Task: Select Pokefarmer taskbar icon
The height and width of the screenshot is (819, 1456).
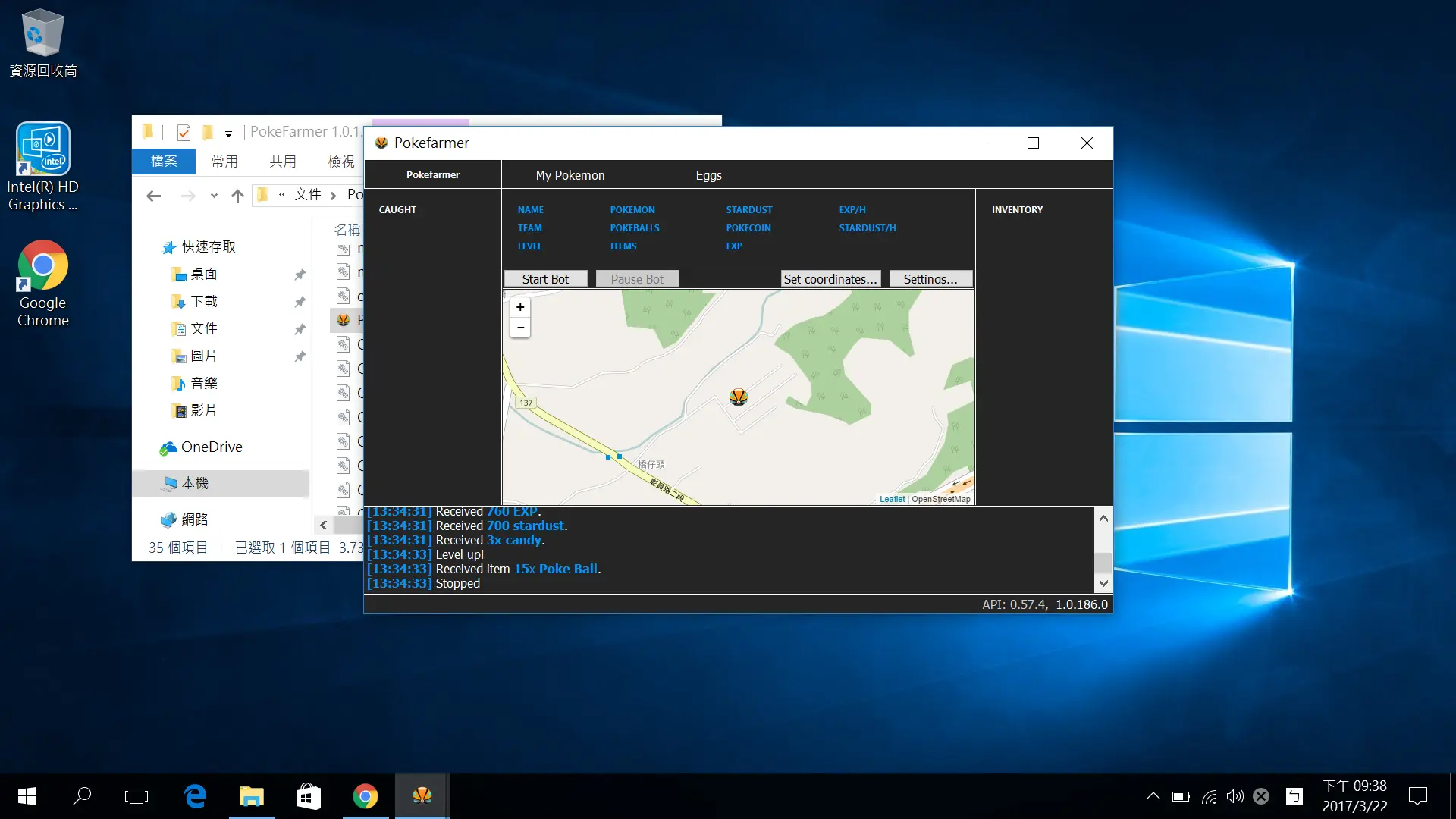Action: click(x=422, y=796)
